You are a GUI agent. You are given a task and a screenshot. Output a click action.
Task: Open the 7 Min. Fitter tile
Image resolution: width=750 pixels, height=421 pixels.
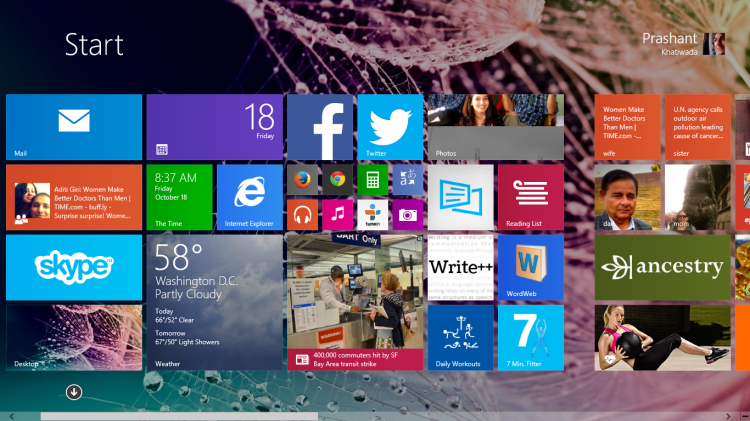tap(531, 338)
